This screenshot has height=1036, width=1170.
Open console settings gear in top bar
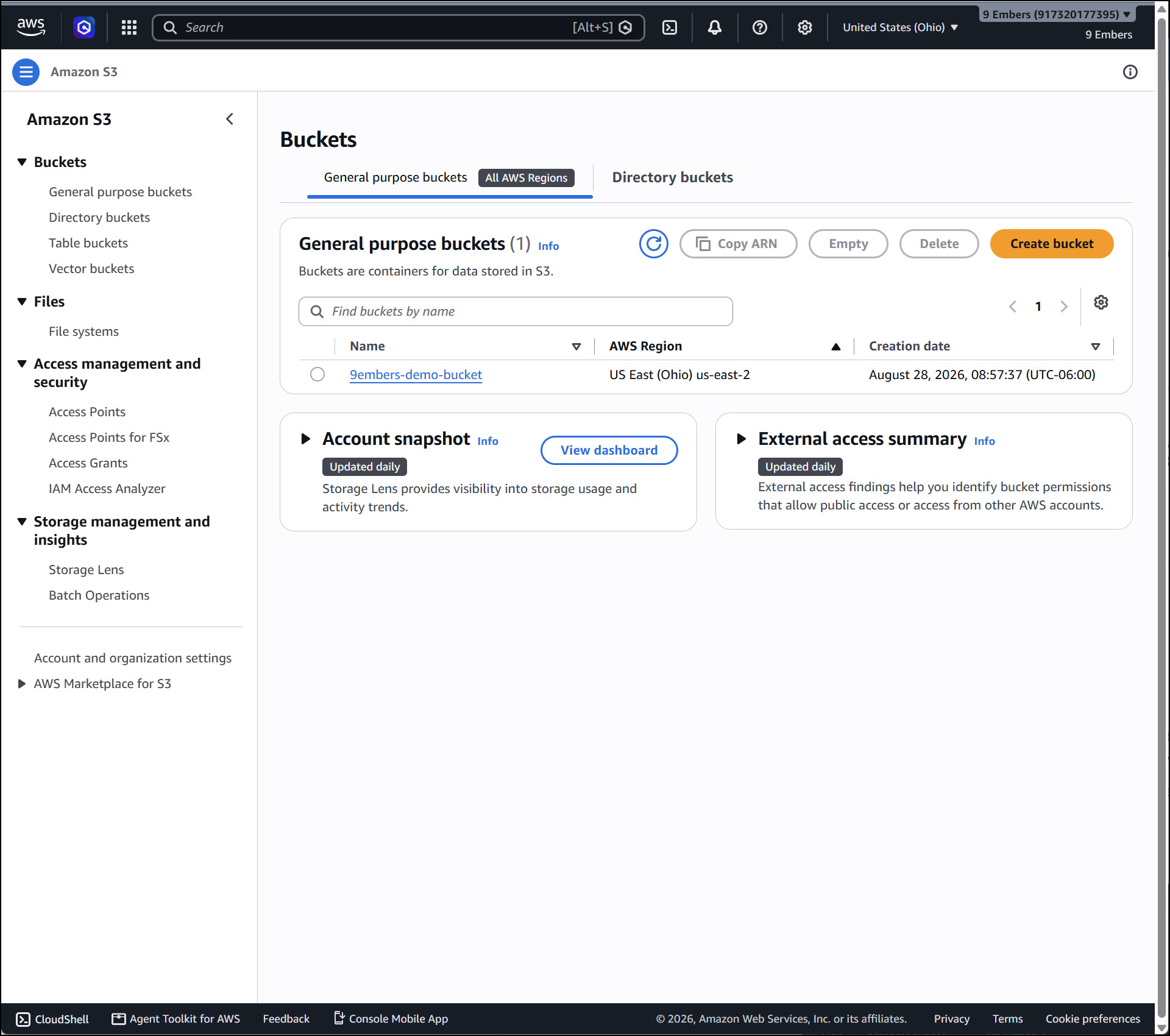pos(805,27)
